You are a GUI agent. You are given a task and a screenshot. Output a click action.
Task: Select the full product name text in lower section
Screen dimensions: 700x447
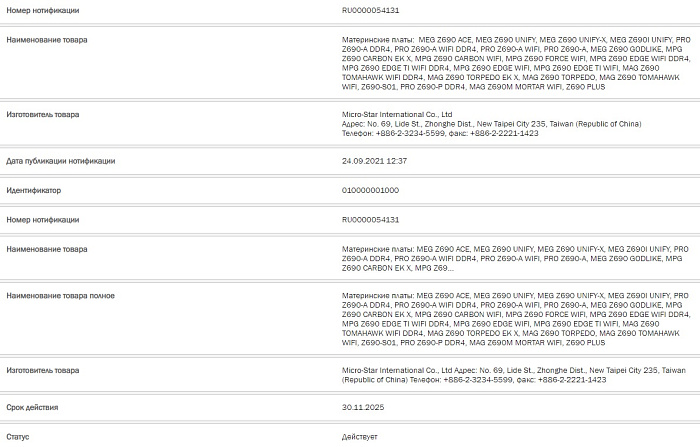pyautogui.click(x=516, y=319)
